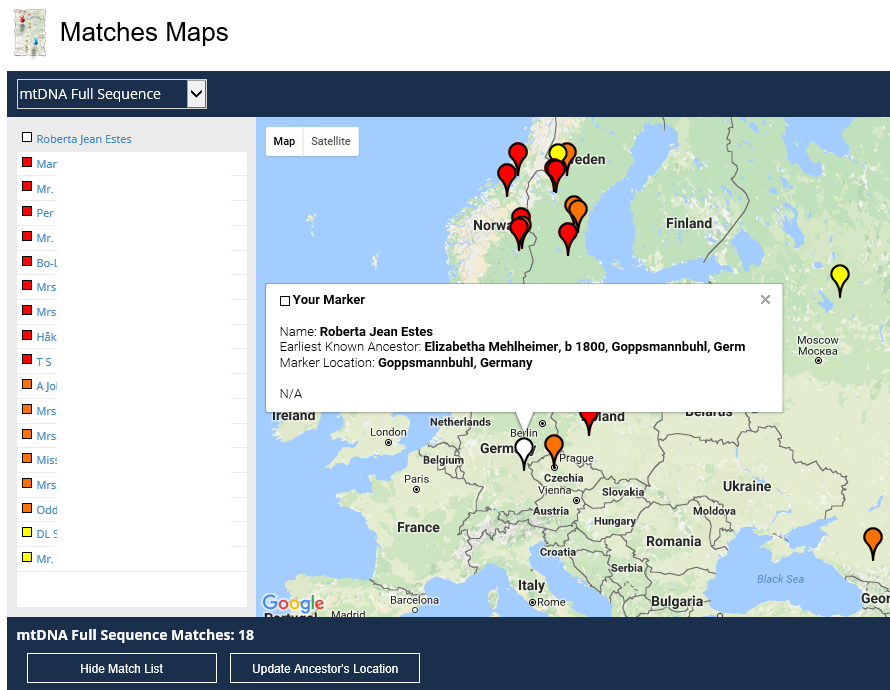The width and height of the screenshot is (890, 690).
Task: Select the Håk match in the list
Action: tap(46, 337)
